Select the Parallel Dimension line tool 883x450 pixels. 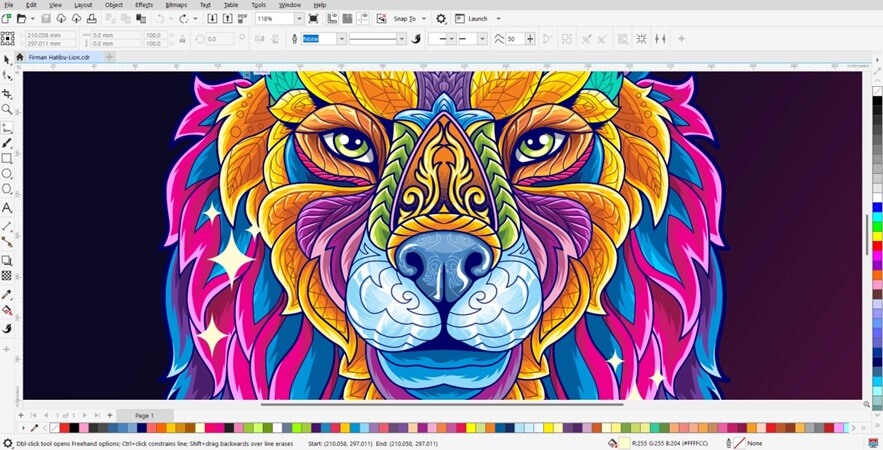pos(7,226)
